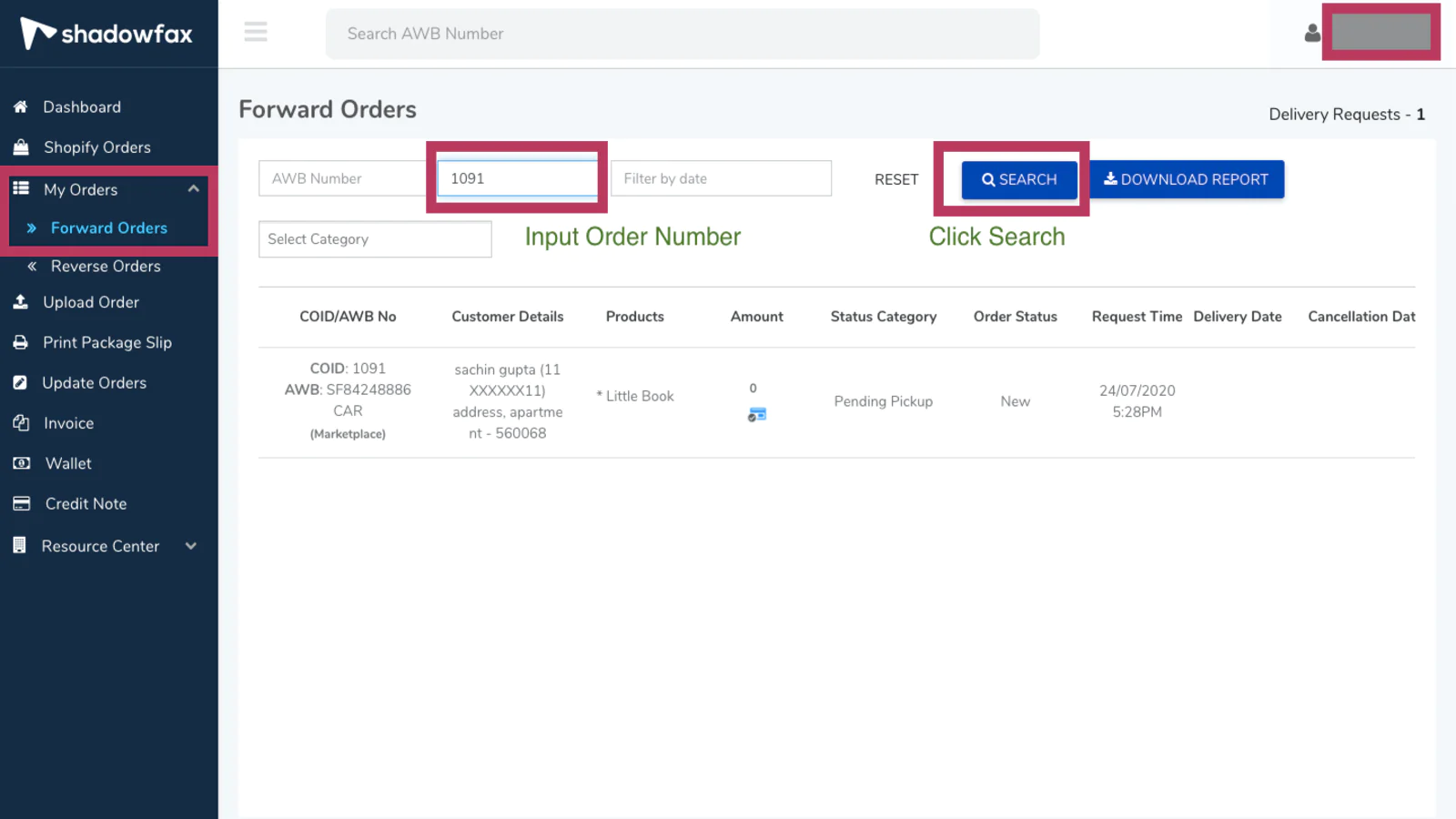Open the hamburger menu
The width and height of the screenshot is (1456, 819).
pyautogui.click(x=256, y=32)
